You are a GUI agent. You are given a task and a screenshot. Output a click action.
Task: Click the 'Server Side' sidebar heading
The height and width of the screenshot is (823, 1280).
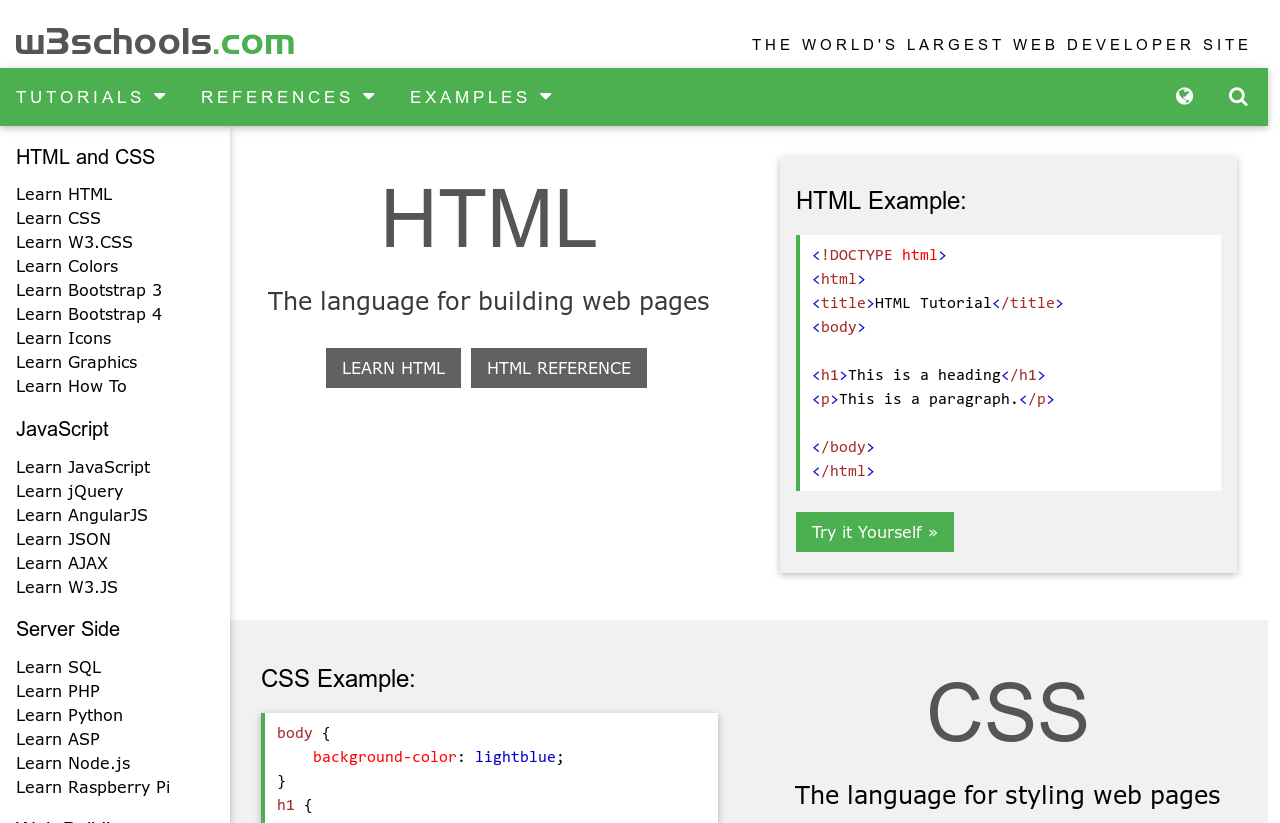point(68,629)
